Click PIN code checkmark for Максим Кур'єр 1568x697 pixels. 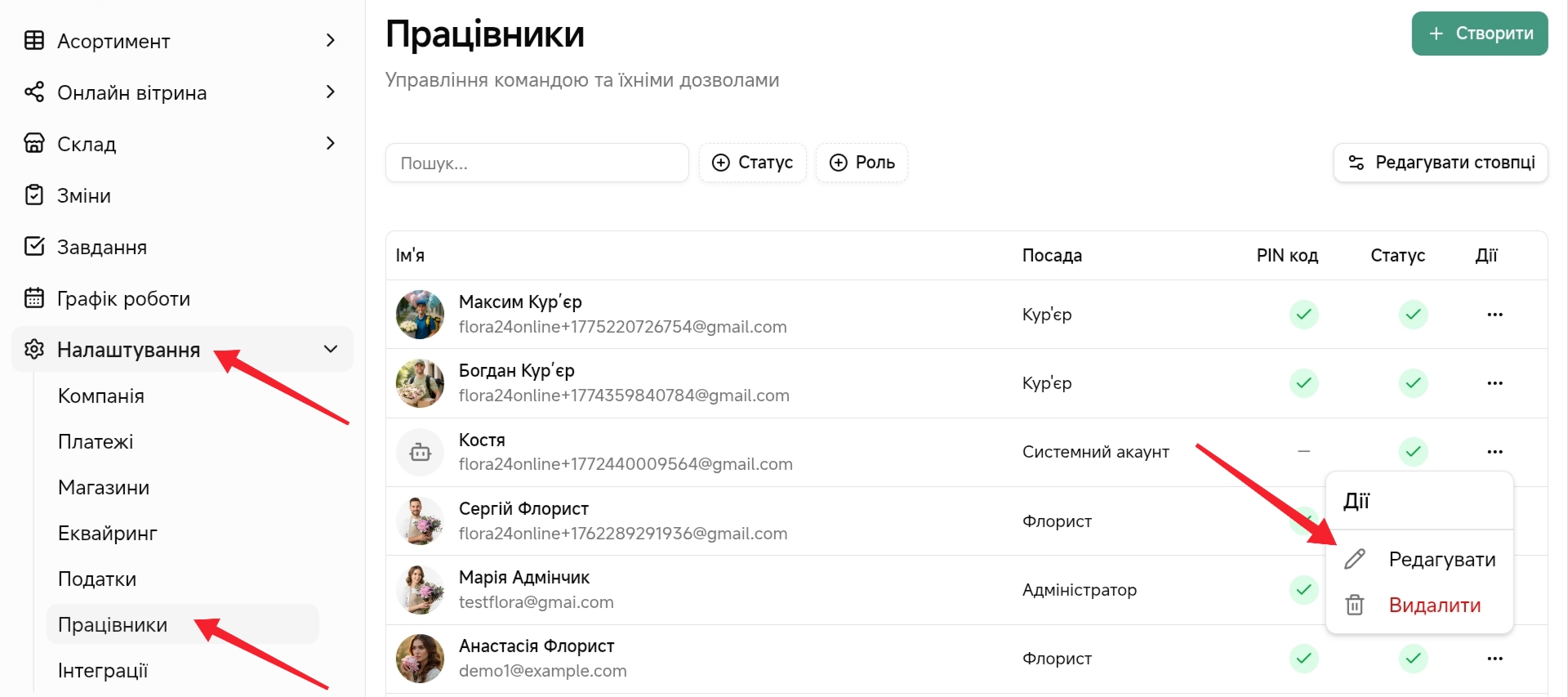tap(1303, 315)
